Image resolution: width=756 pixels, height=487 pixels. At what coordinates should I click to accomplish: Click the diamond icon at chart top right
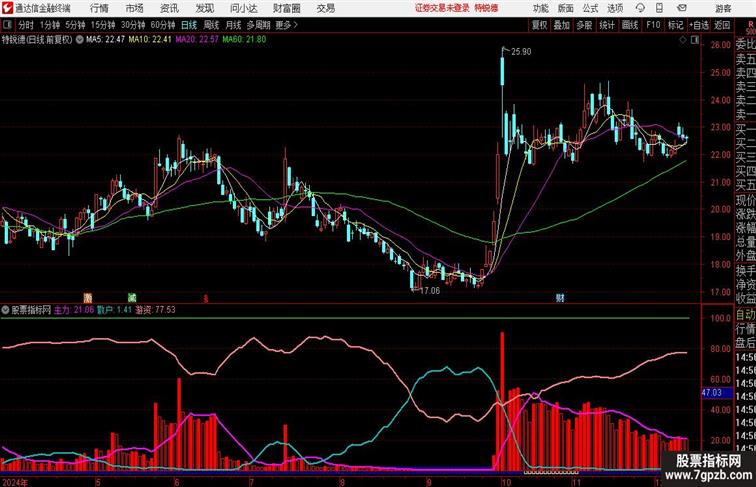tap(683, 40)
